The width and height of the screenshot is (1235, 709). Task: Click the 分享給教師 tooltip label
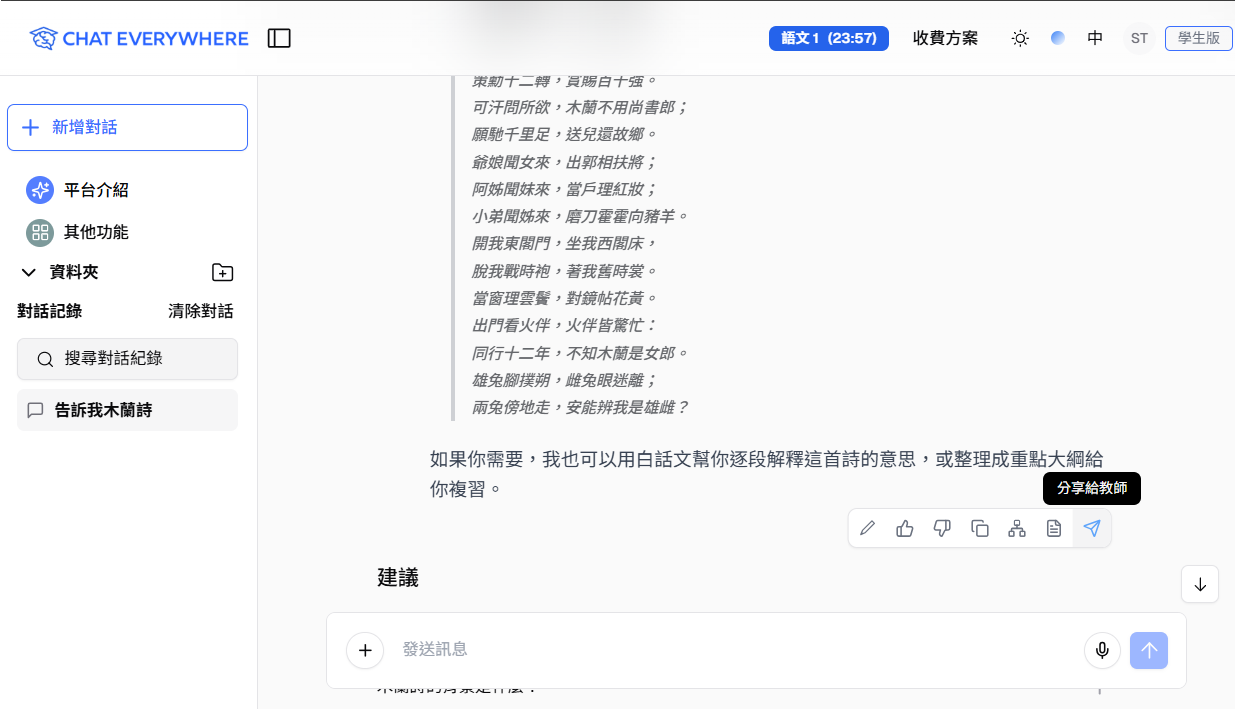coord(1092,488)
